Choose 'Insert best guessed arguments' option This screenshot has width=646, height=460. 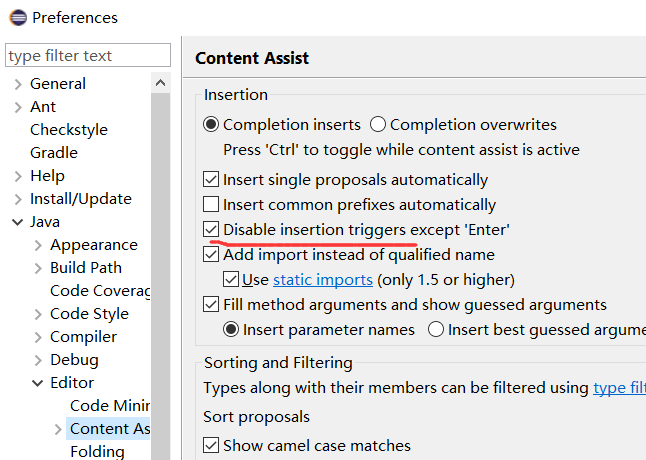click(436, 329)
